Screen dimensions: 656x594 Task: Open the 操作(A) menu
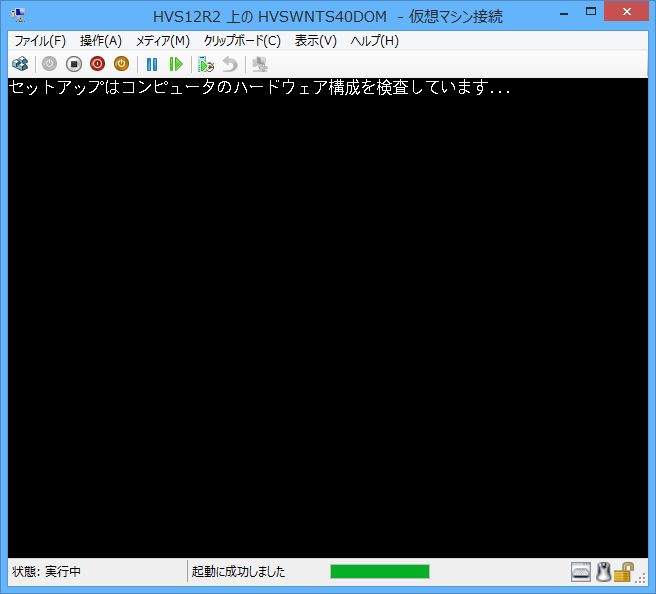pos(101,41)
